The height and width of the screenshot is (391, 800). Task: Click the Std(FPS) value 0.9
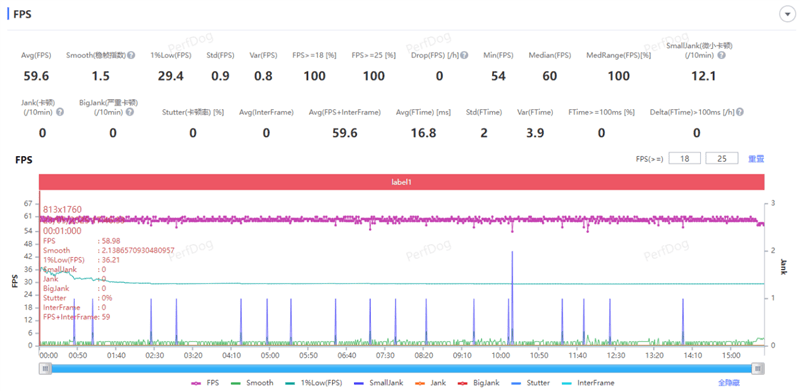(x=220, y=77)
